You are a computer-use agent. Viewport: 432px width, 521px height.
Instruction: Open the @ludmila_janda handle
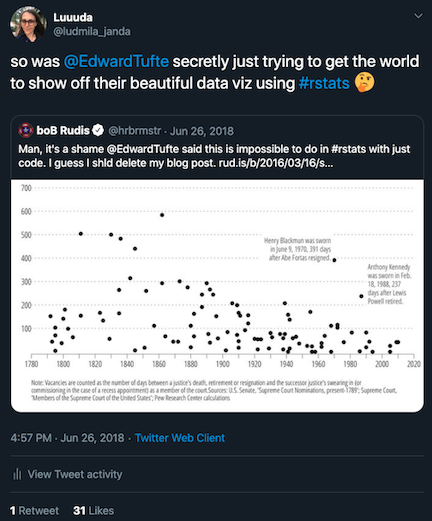pyautogui.click(x=92, y=32)
